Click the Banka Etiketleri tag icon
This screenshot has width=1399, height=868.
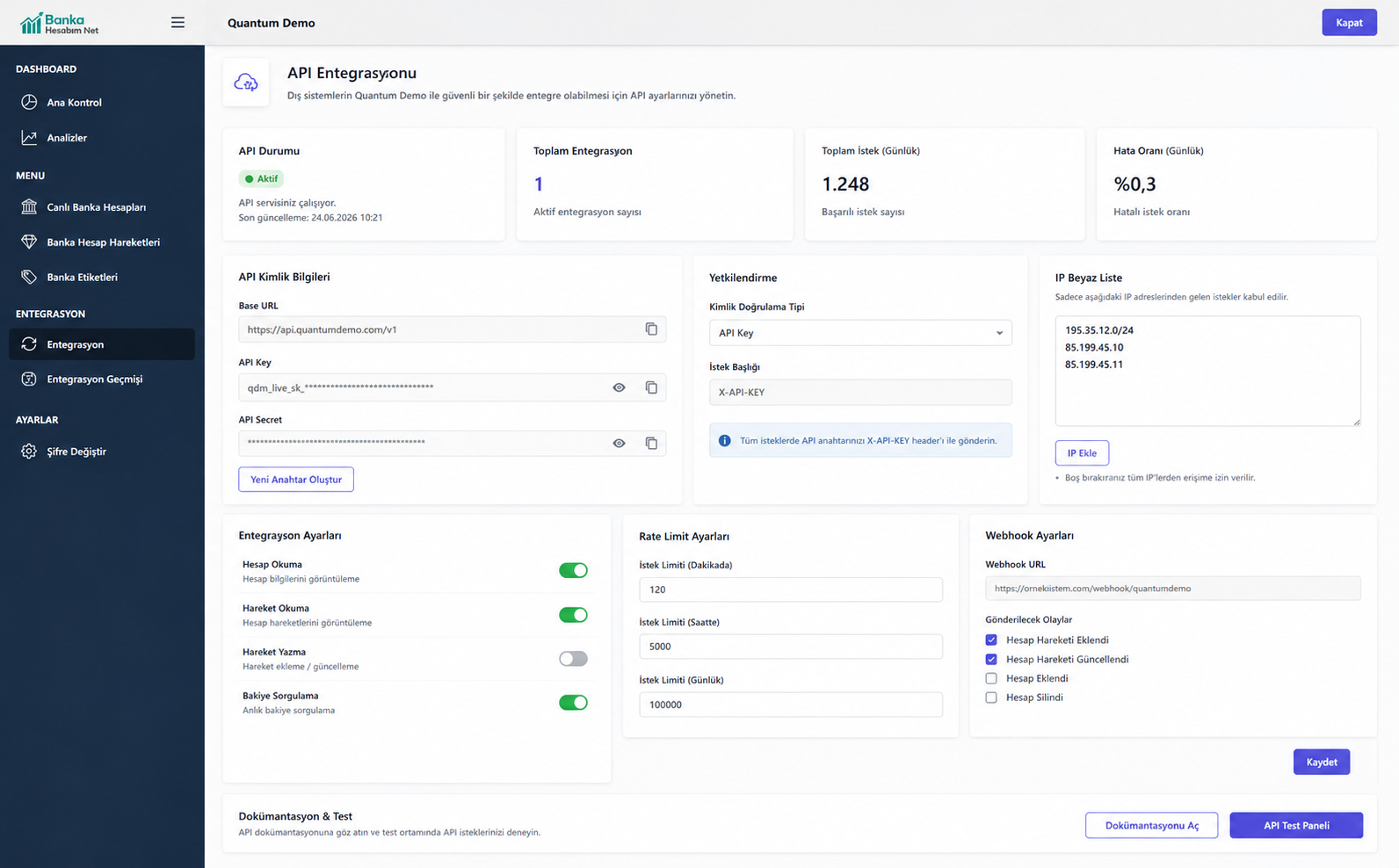point(29,277)
